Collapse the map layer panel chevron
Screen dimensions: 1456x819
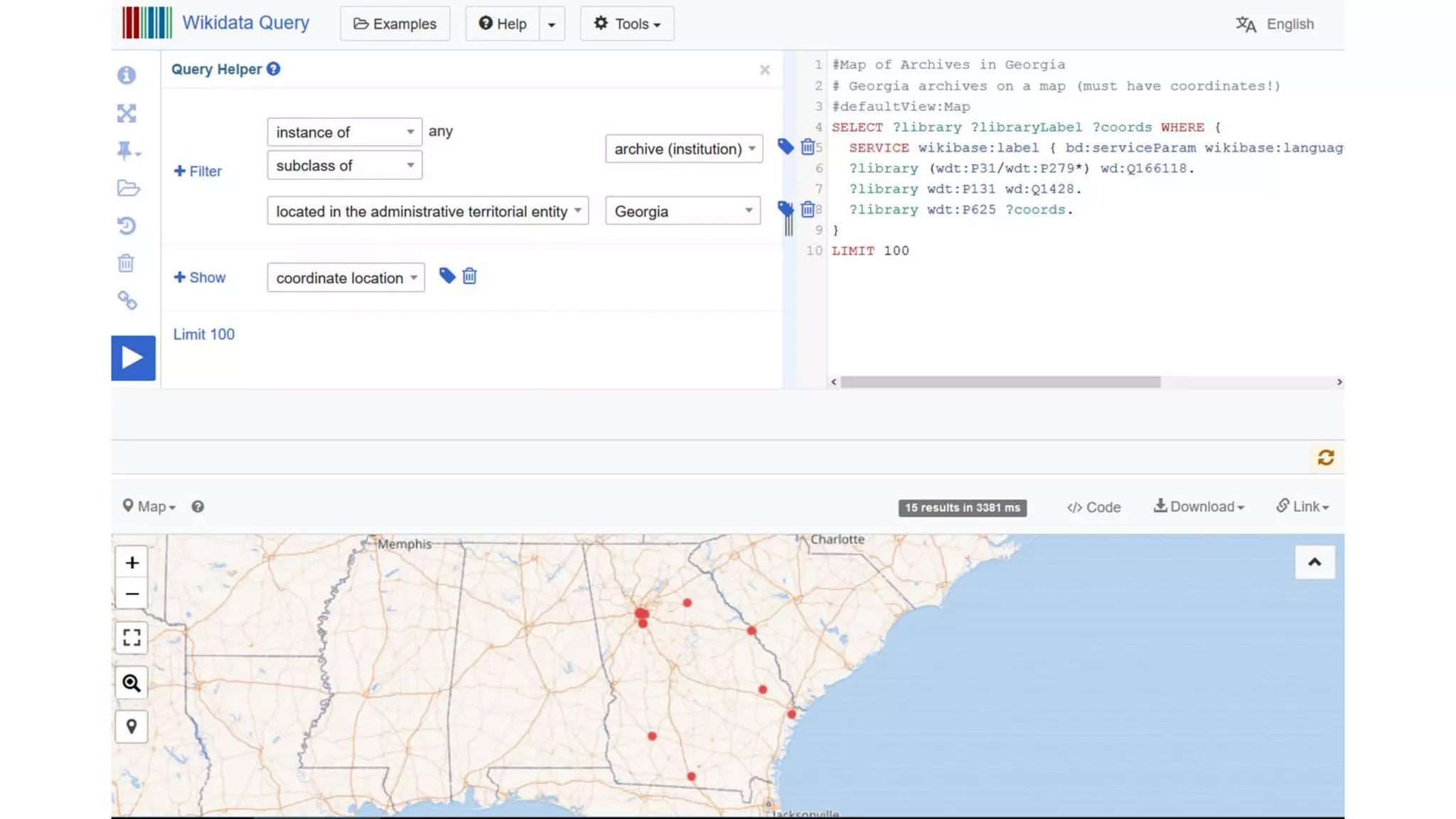[1315, 562]
